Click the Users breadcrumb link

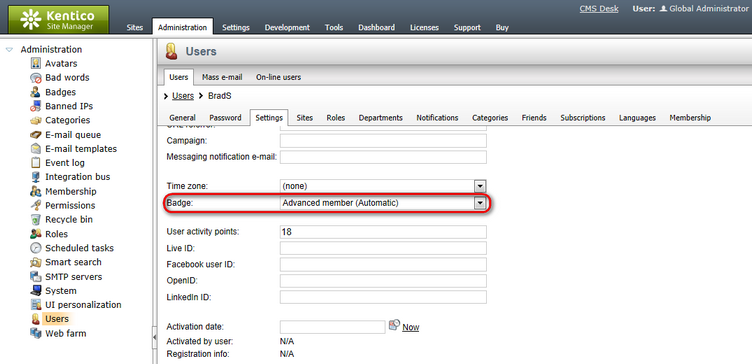click(x=183, y=96)
